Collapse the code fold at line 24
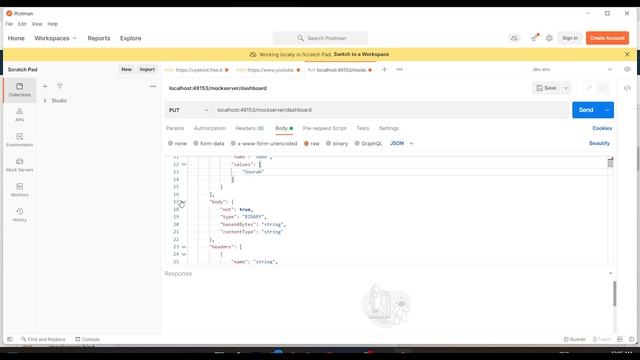This screenshot has height=360, width=640. pos(184,254)
